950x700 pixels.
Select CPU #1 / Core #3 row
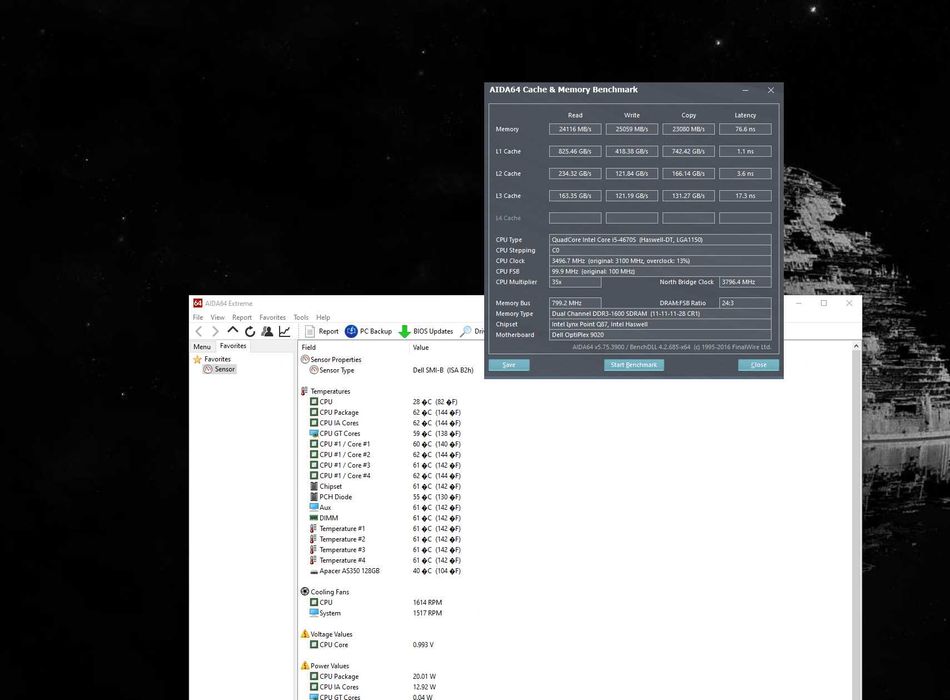click(x=385, y=465)
